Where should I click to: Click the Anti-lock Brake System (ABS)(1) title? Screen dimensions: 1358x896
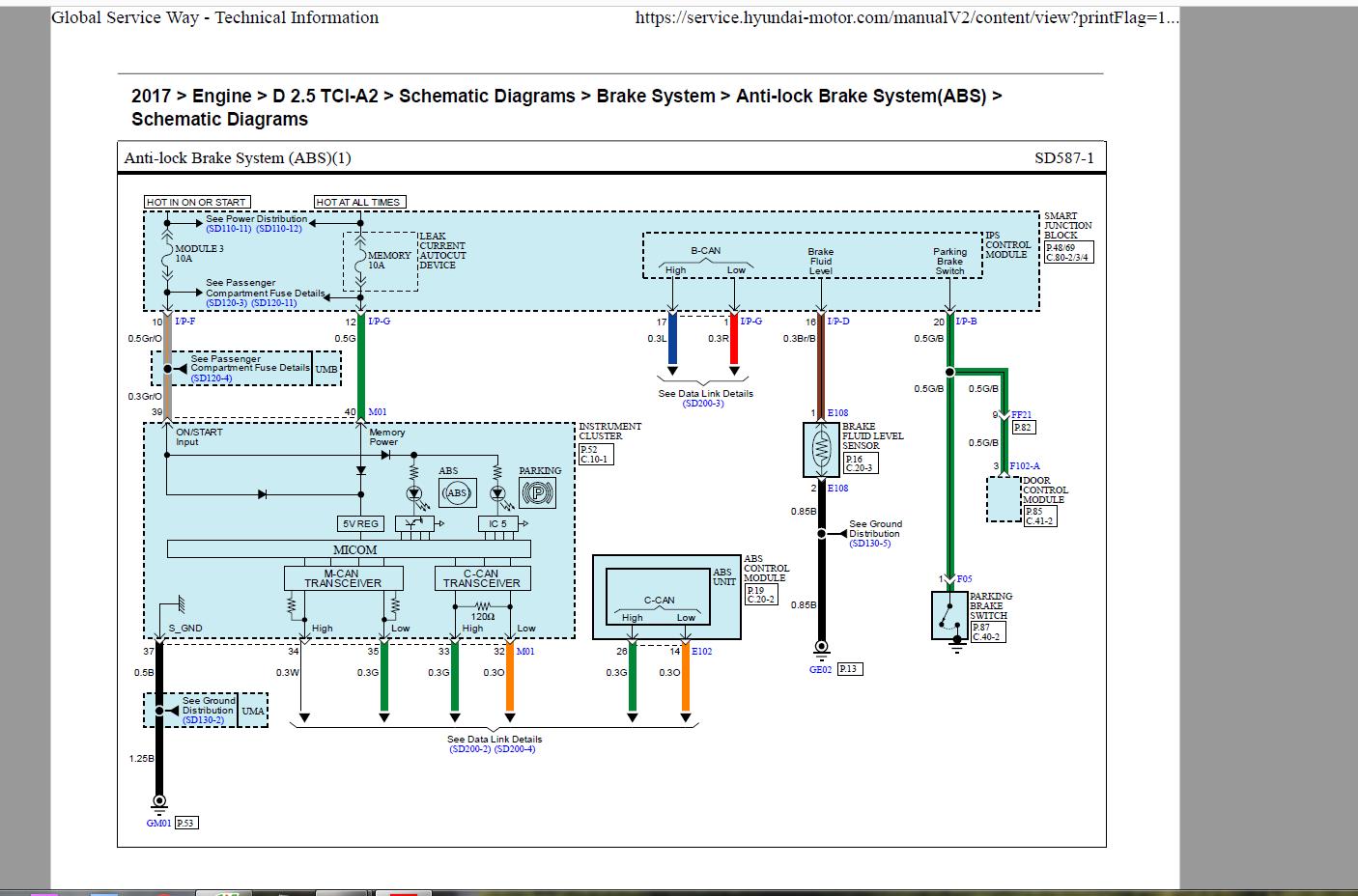point(238,158)
